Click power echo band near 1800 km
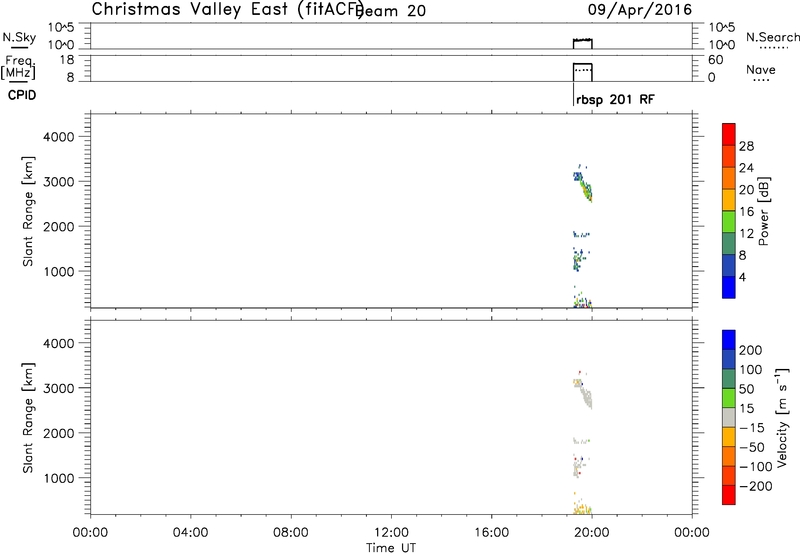 coord(581,235)
